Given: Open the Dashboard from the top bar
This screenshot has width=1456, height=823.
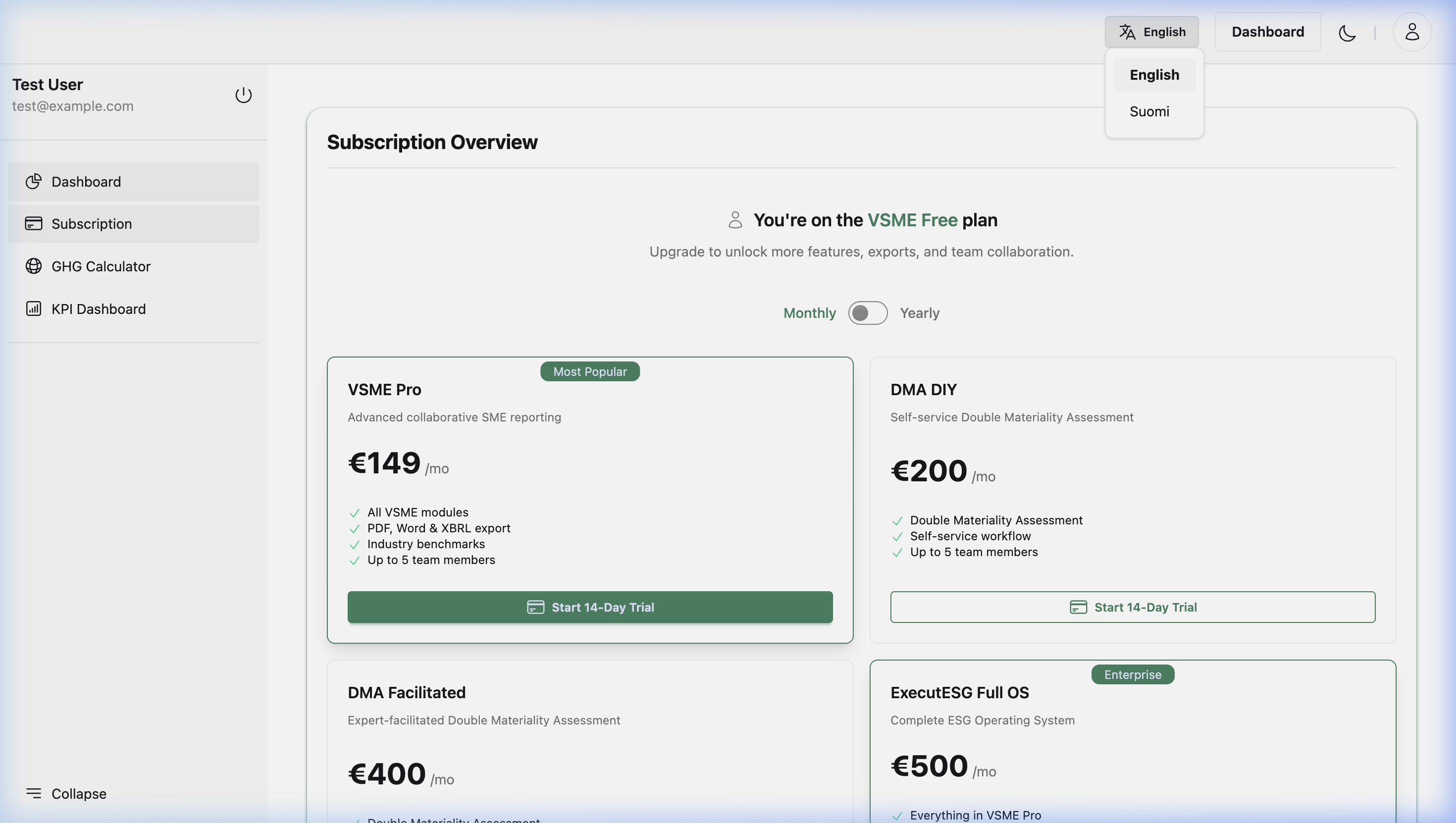Looking at the screenshot, I should point(1267,32).
